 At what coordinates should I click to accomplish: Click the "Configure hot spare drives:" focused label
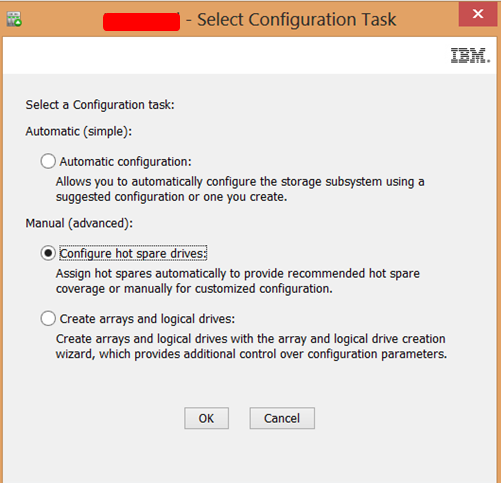tap(133, 254)
